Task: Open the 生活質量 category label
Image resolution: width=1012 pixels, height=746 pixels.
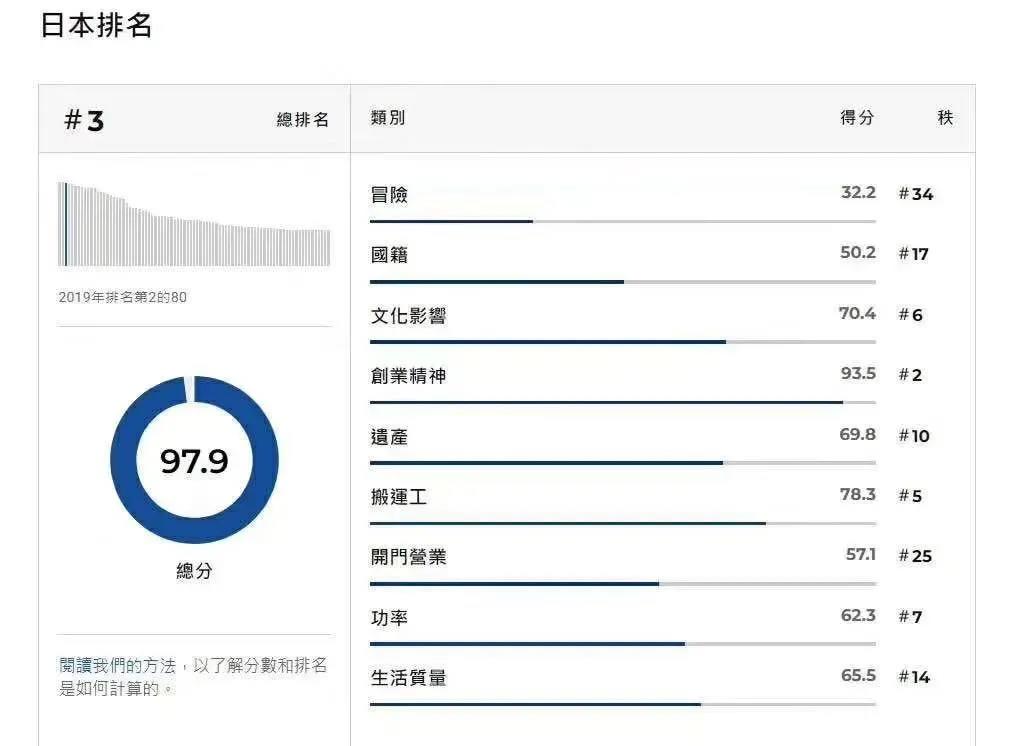Action: (x=409, y=678)
